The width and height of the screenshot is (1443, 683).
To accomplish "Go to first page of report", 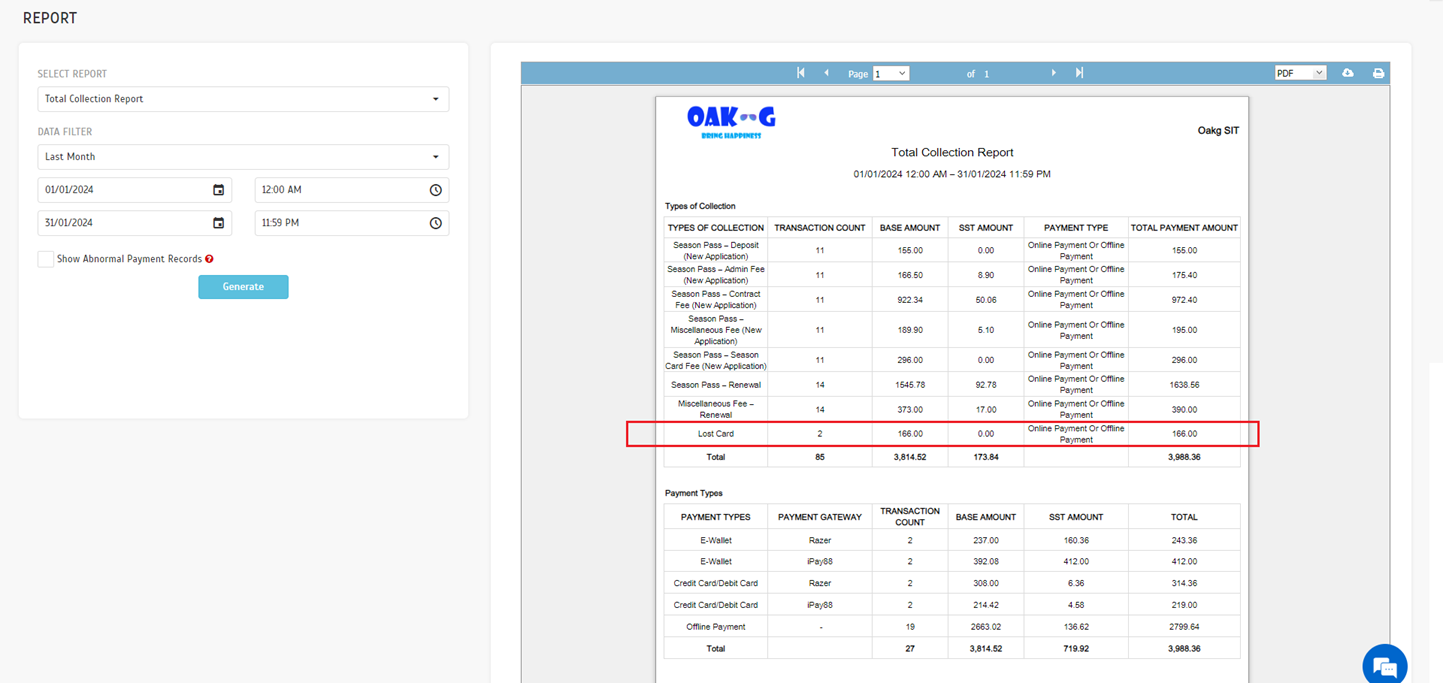I will [x=800, y=73].
